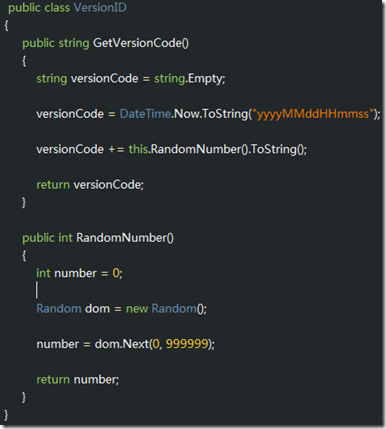Click dom.Next call in assignment

pyautogui.click(x=121, y=344)
